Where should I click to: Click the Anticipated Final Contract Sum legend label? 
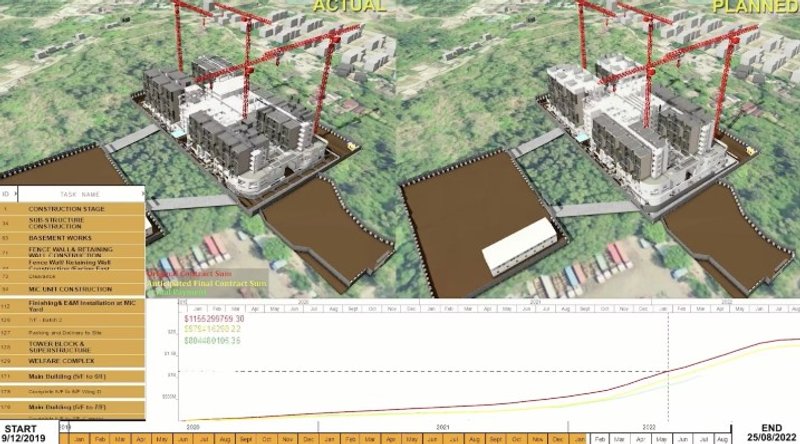tap(207, 283)
